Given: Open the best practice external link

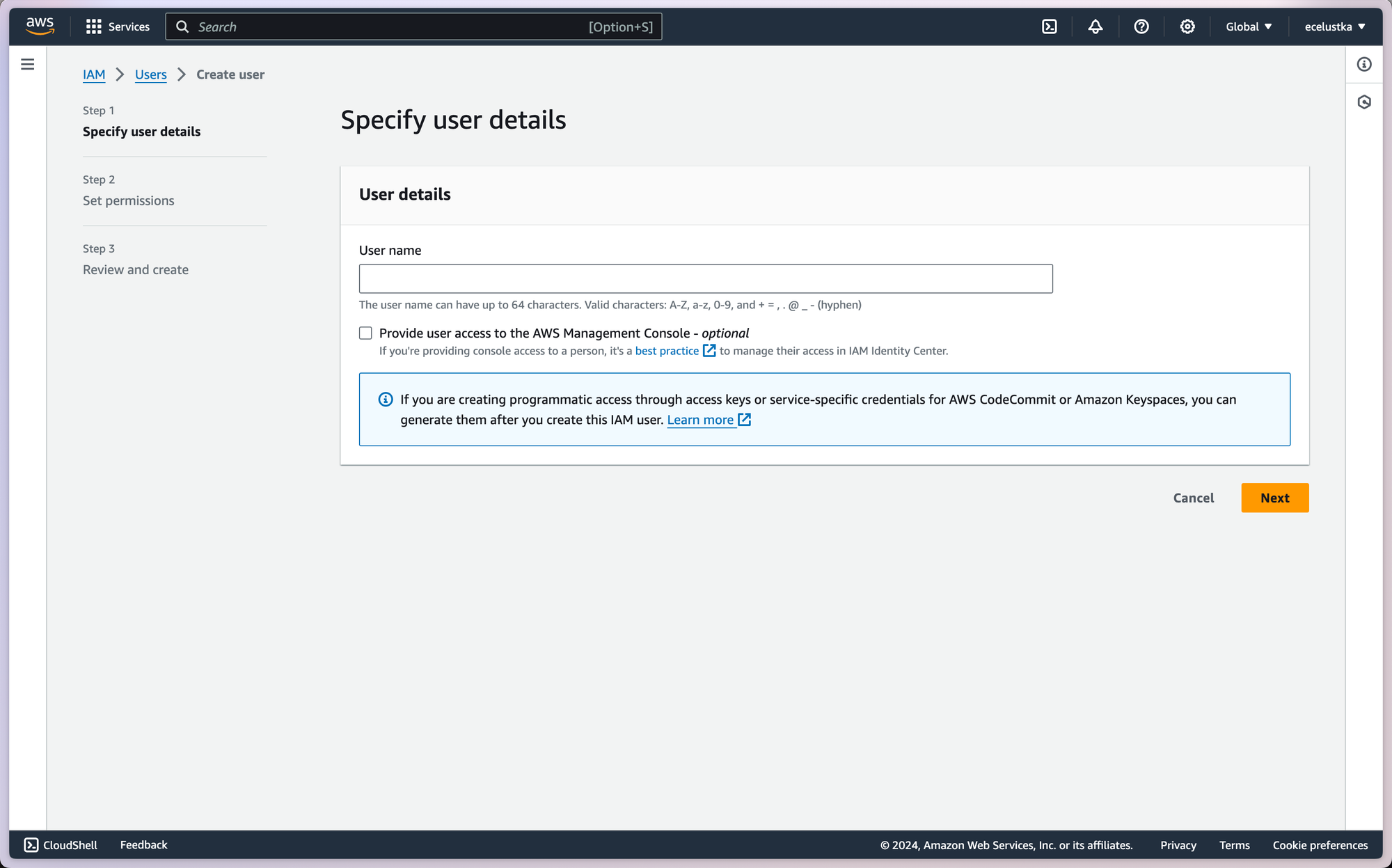Looking at the screenshot, I should point(667,351).
